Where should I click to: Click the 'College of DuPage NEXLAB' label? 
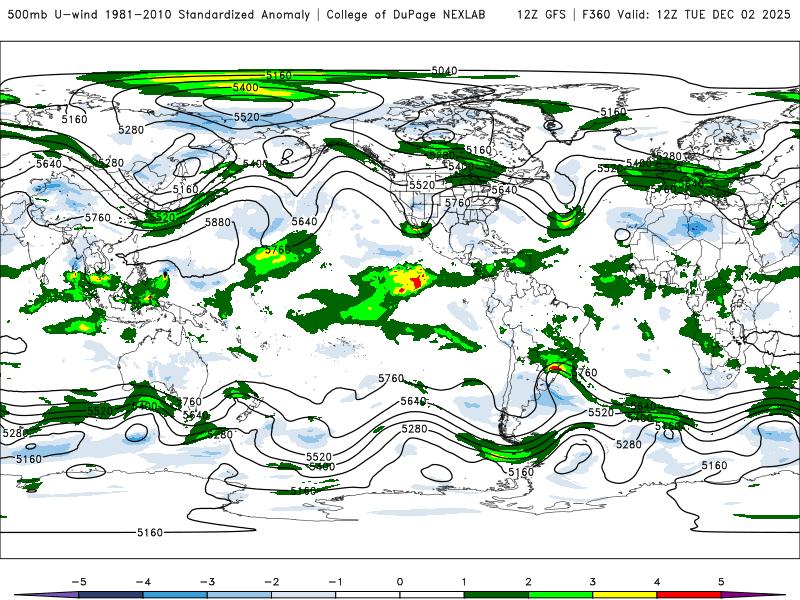(406, 14)
